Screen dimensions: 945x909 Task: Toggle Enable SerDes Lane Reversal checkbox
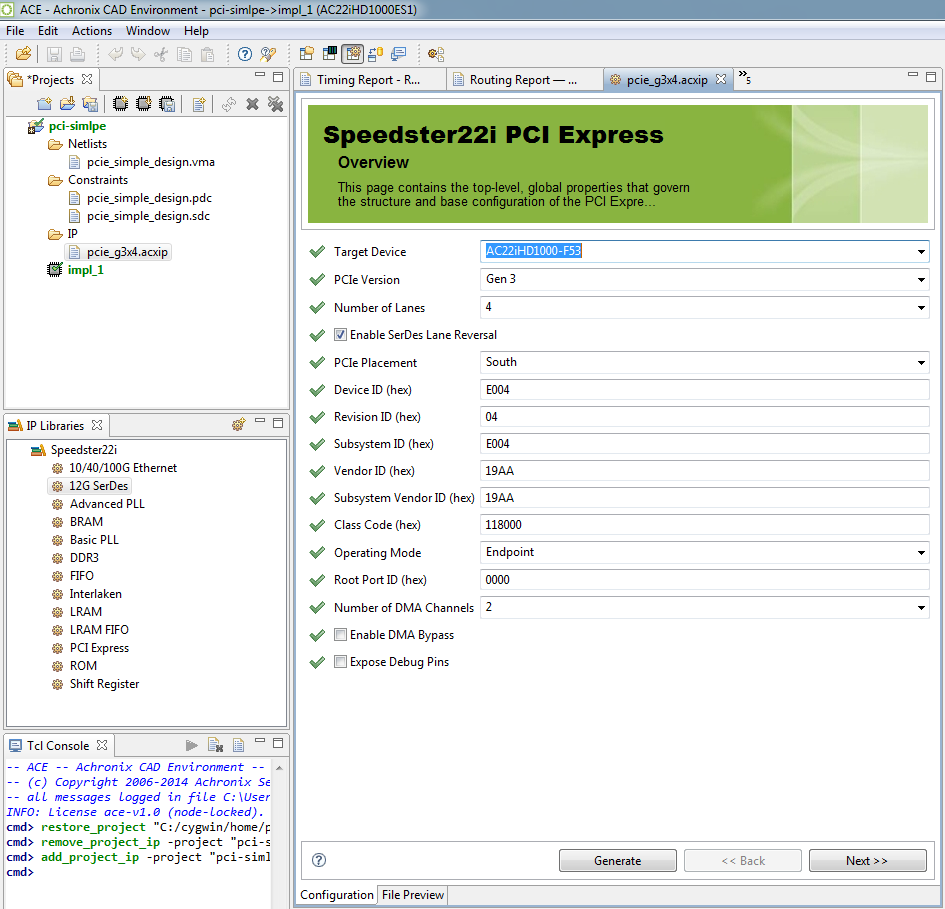(341, 335)
